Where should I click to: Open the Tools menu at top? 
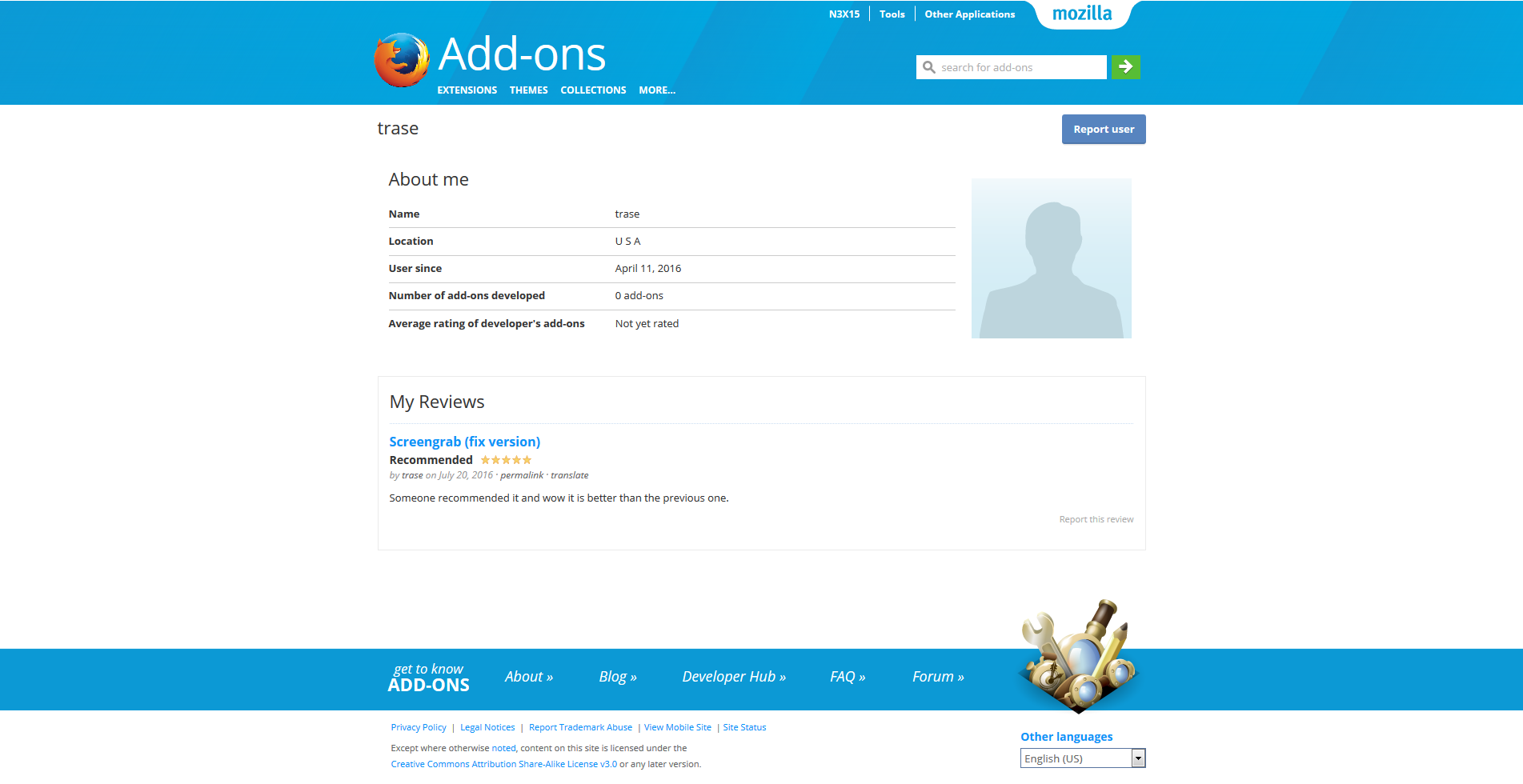tap(892, 14)
